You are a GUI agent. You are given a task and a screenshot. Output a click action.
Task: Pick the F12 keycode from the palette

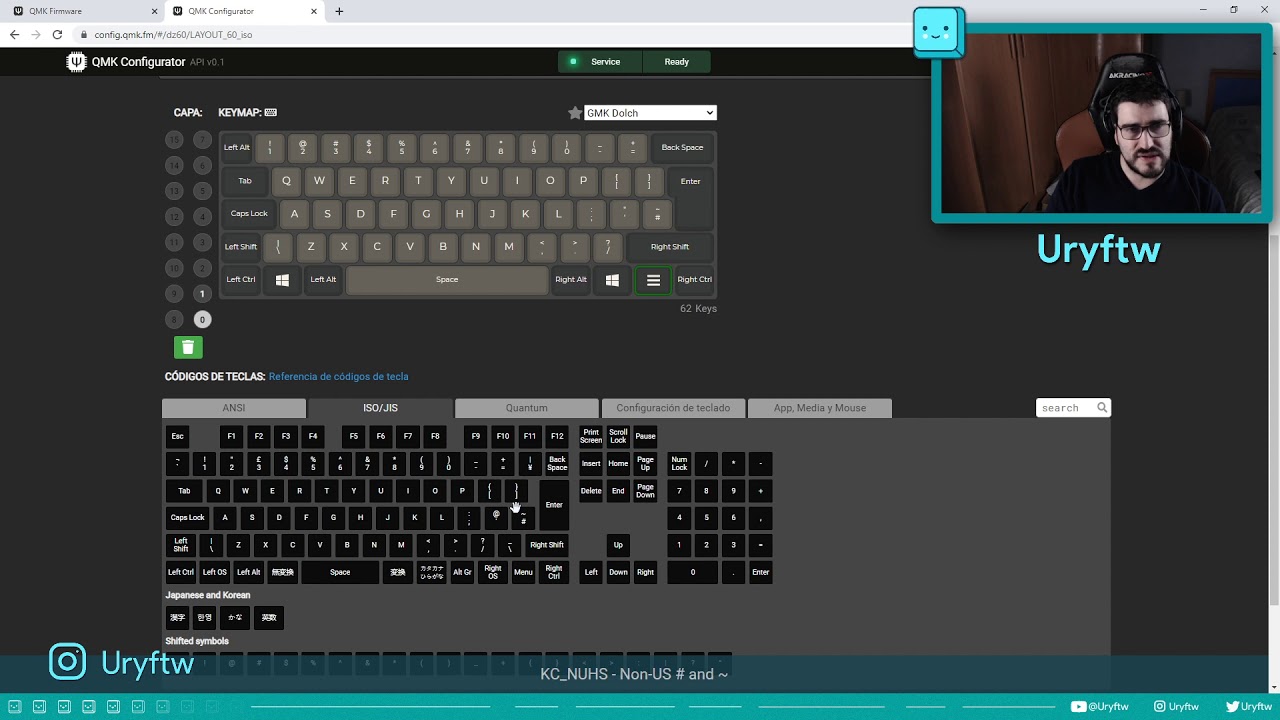557,436
